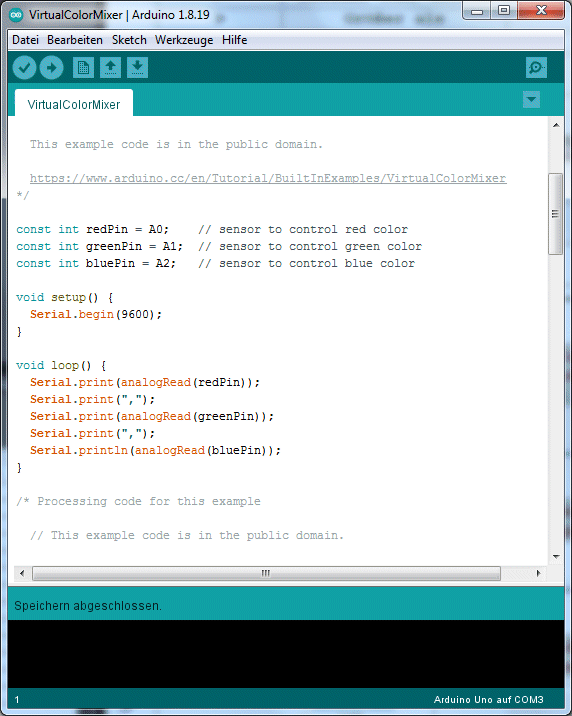Open the Bearbeiten menu
Screen dimensions: 572x716
click(x=75, y=40)
